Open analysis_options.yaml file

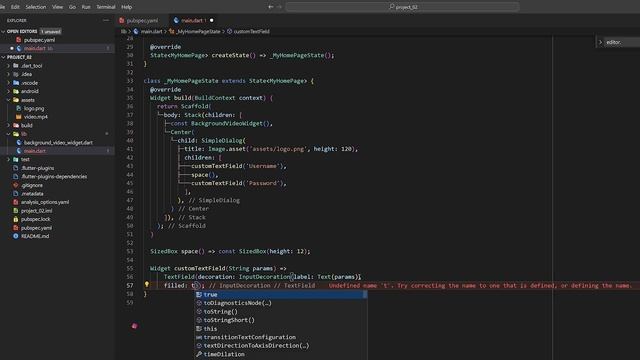(x=45, y=202)
